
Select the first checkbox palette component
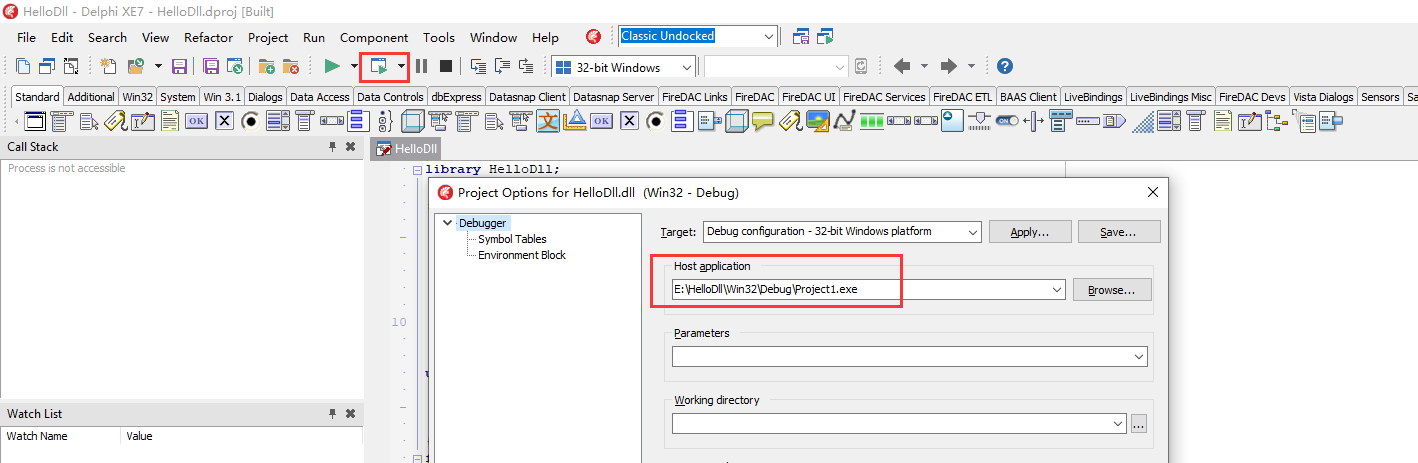click(224, 121)
